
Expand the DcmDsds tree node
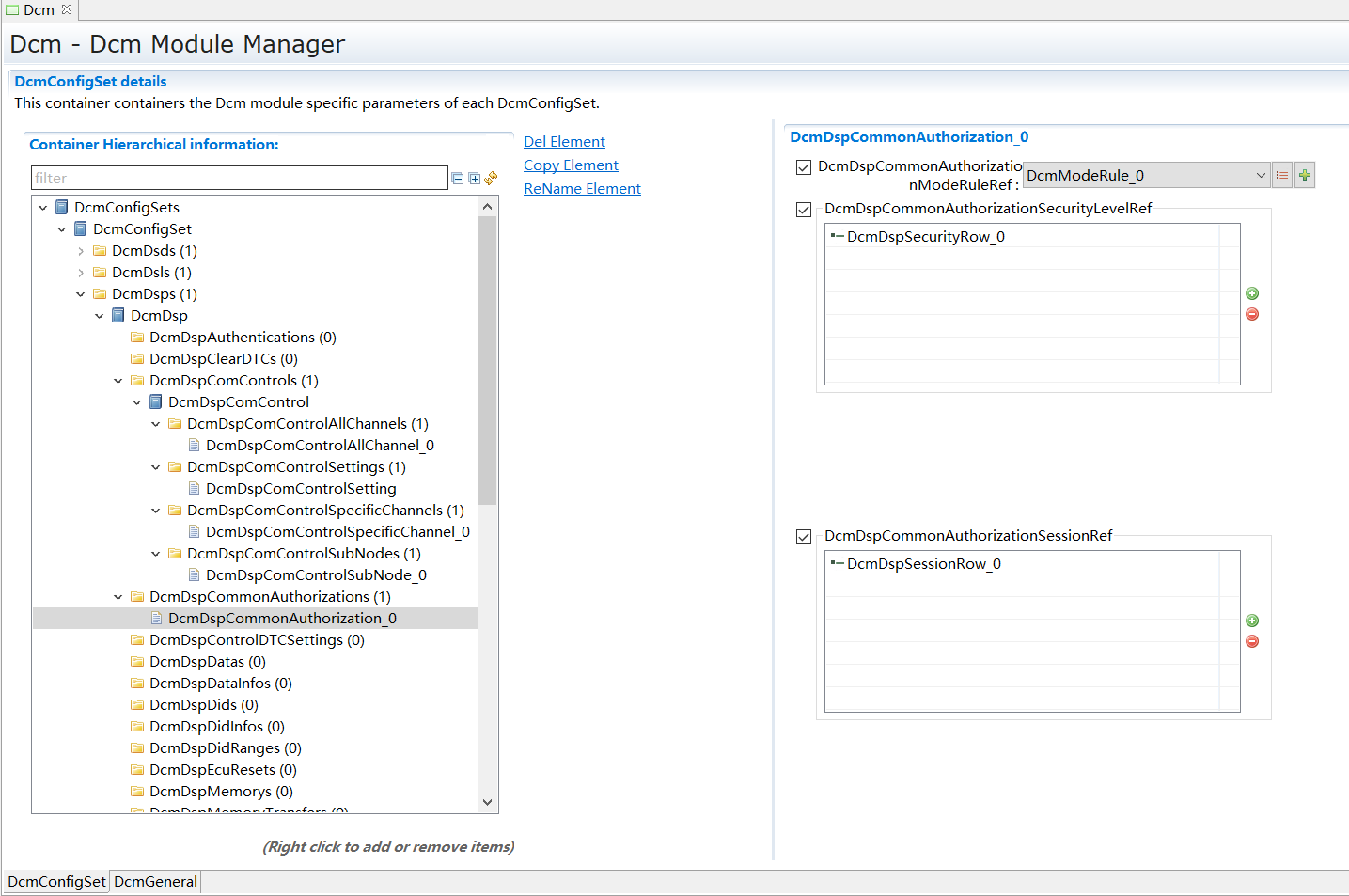coord(81,250)
